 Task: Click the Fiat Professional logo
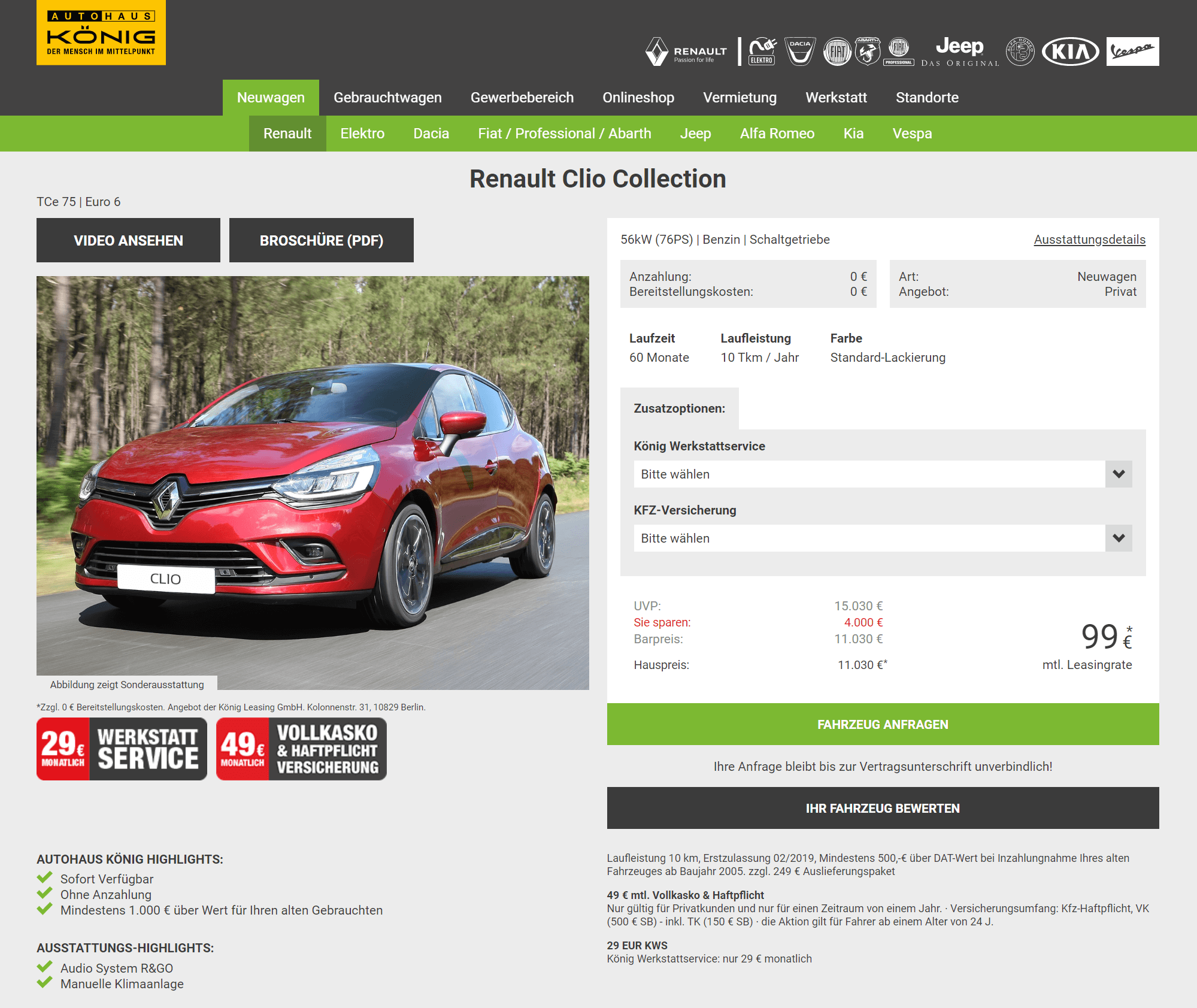(x=899, y=52)
